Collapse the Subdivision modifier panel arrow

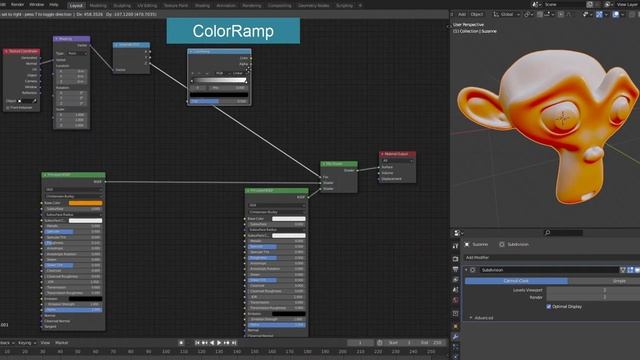pos(466,270)
